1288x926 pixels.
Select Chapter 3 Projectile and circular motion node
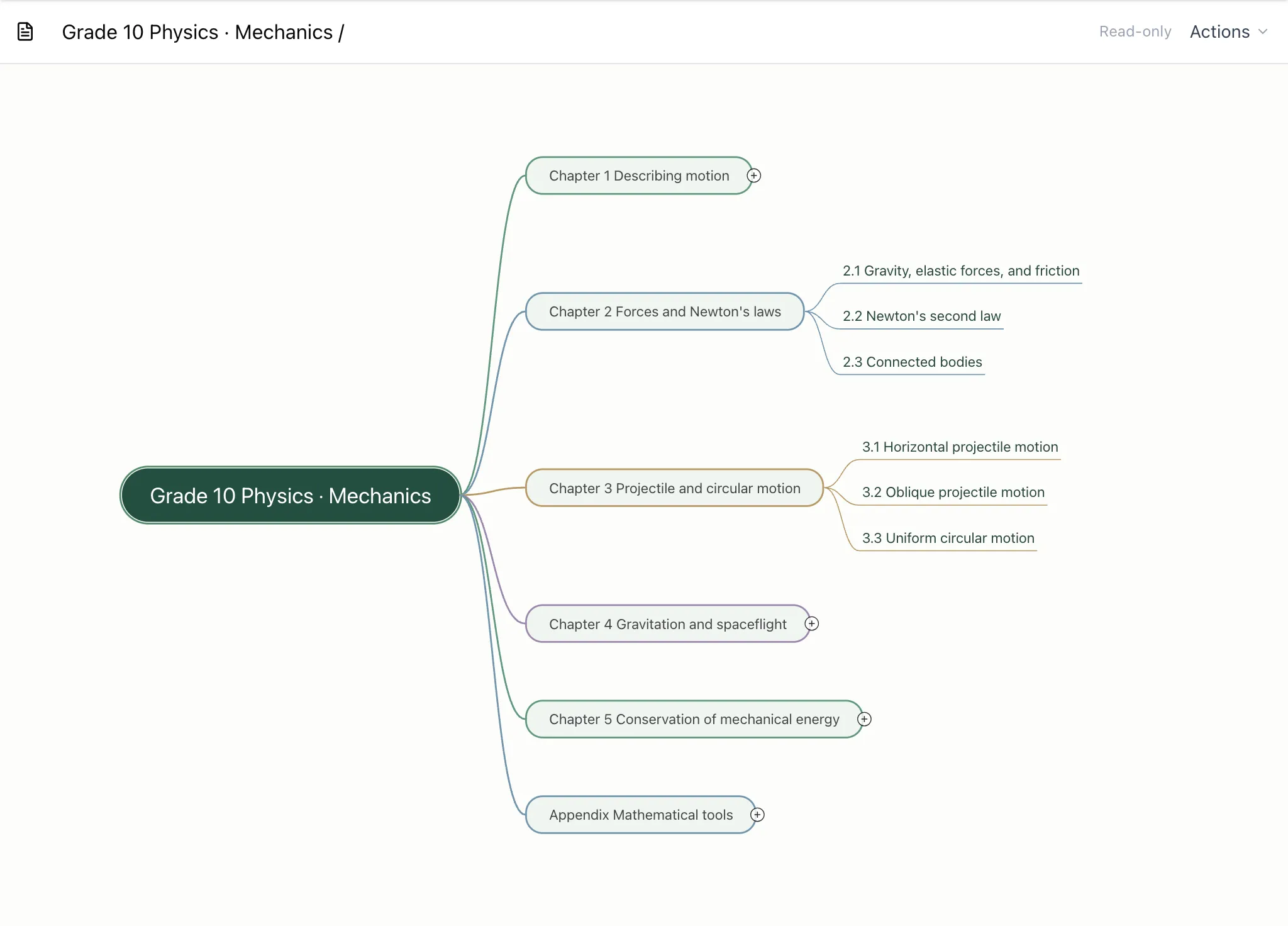tap(675, 488)
